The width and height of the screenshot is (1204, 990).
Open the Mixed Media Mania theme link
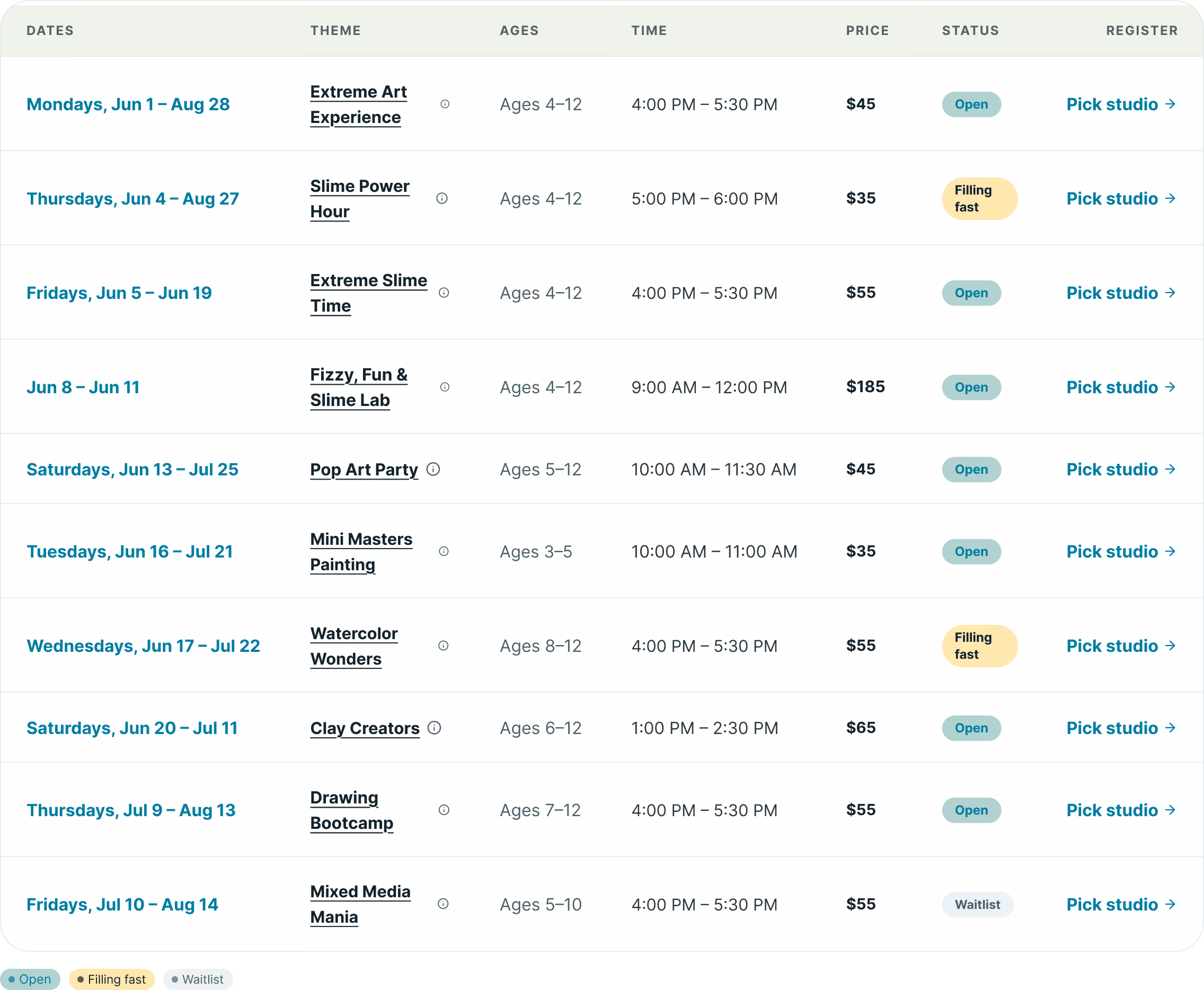point(360,905)
